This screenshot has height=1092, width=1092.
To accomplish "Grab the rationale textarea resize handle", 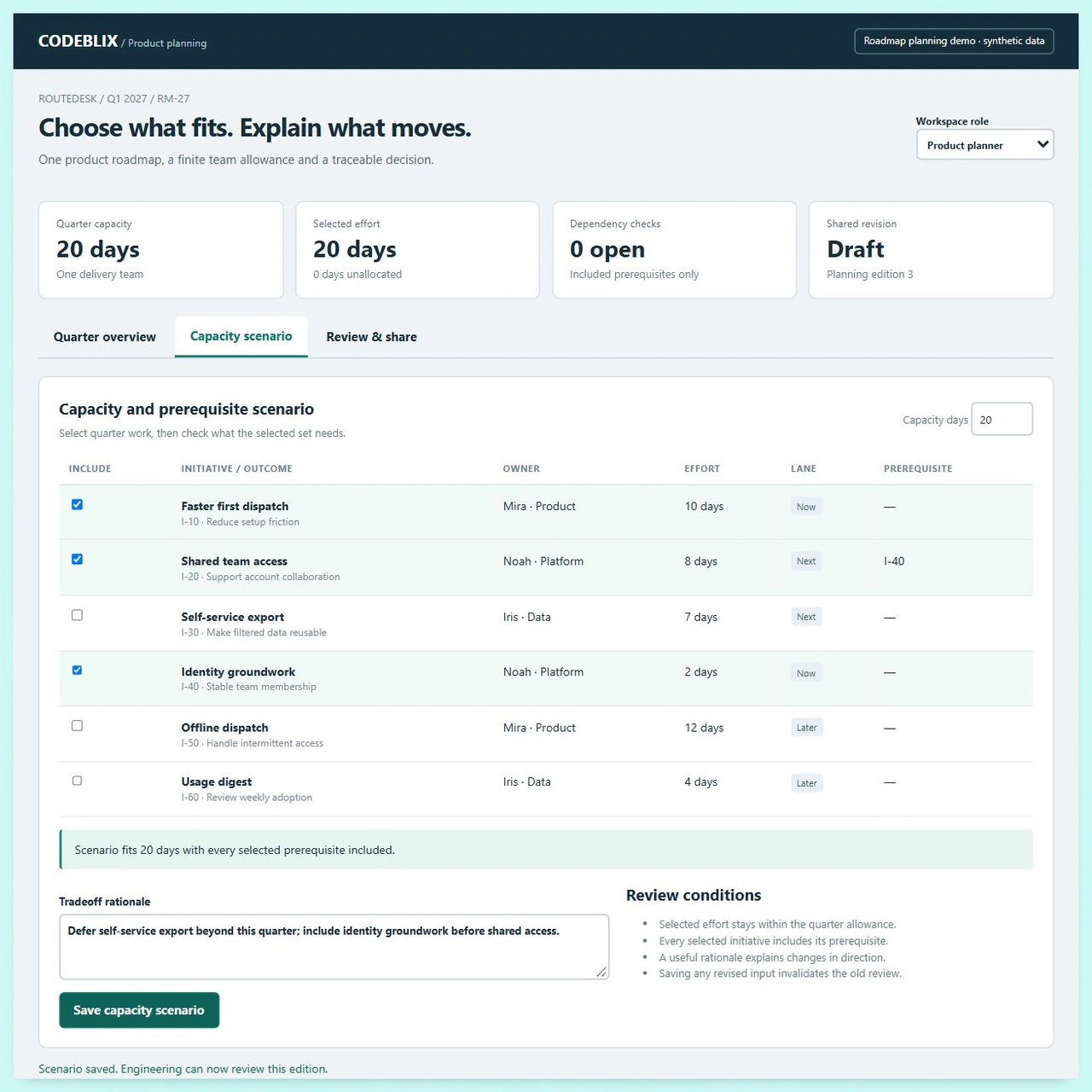I will click(x=601, y=972).
